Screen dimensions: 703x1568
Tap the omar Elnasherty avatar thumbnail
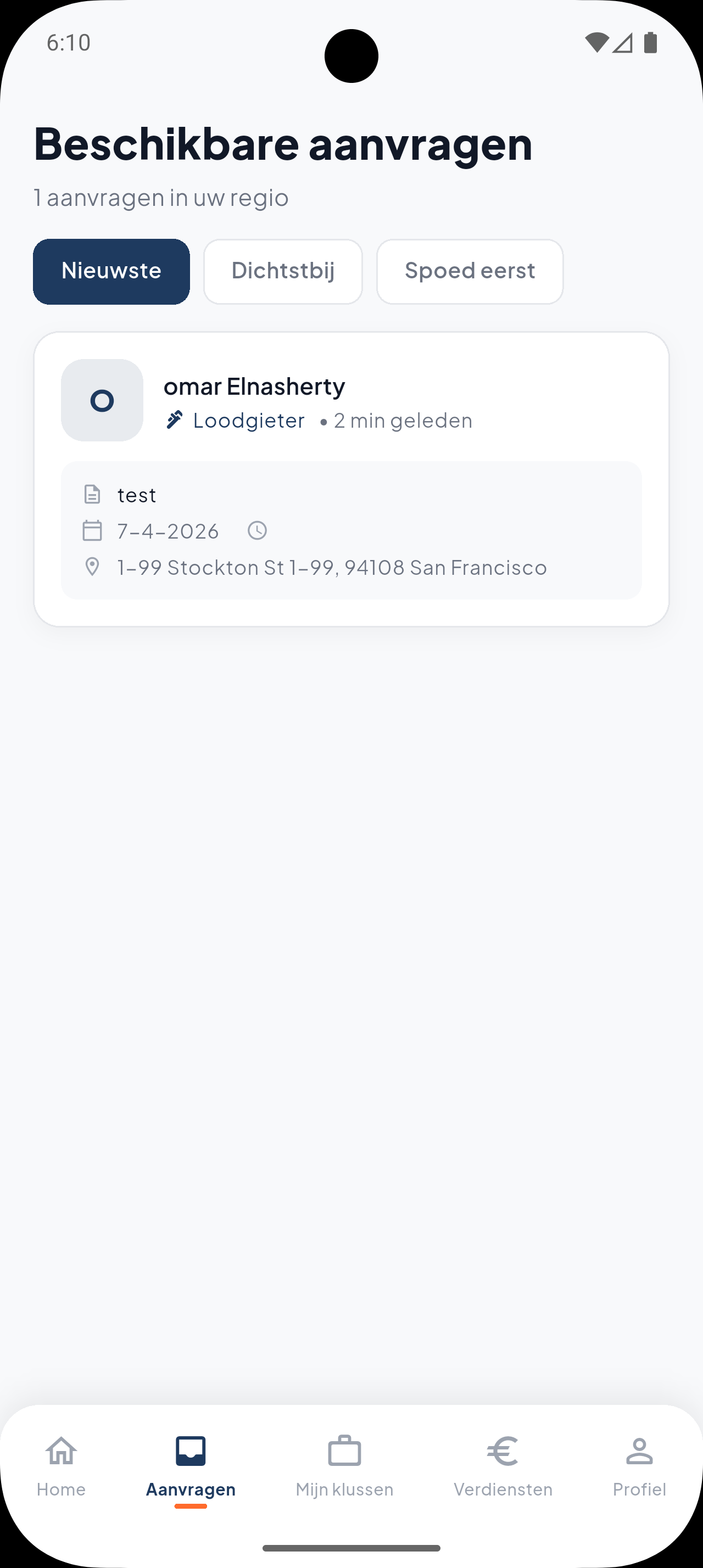[102, 401]
